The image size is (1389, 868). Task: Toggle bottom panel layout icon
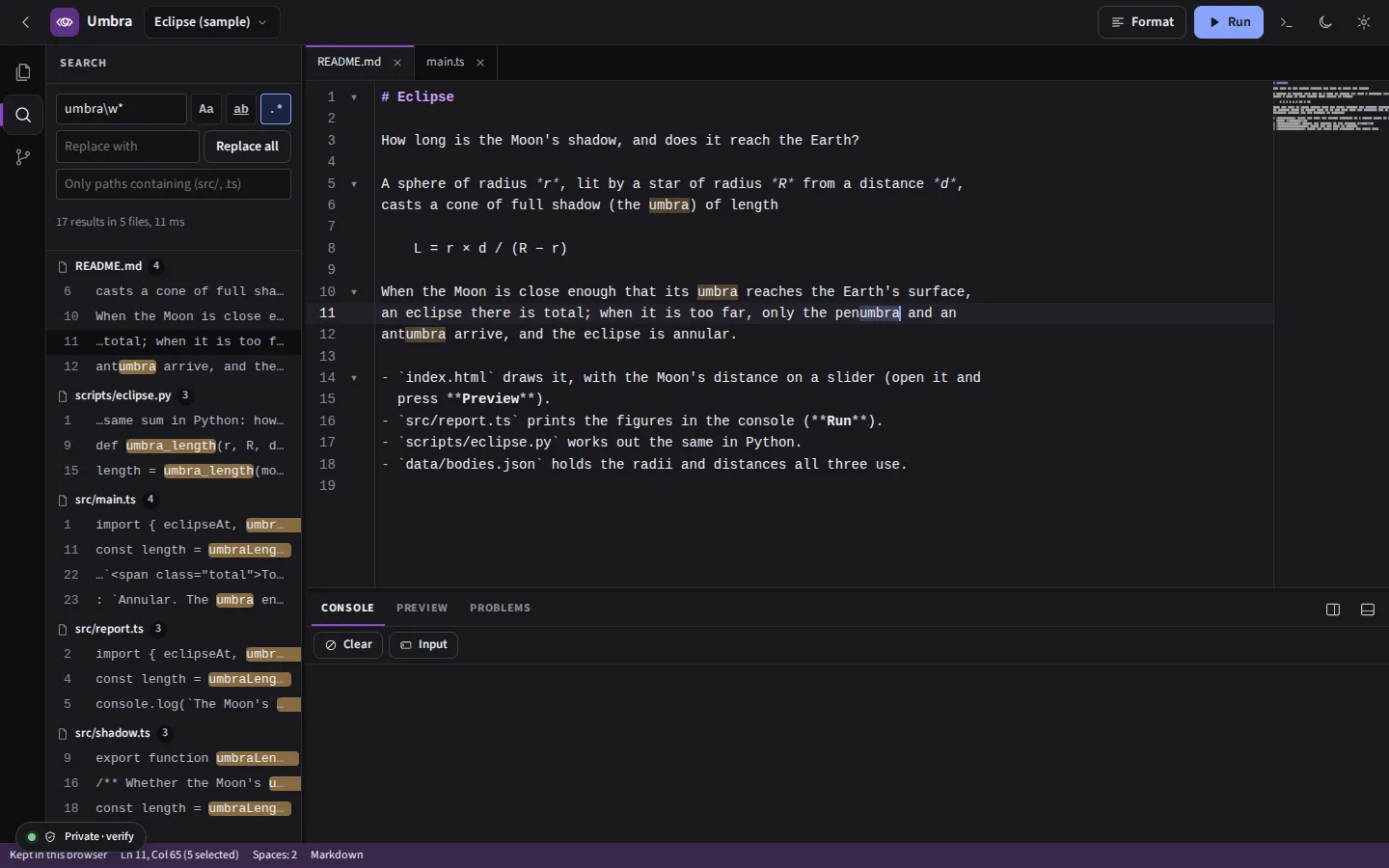click(1368, 610)
